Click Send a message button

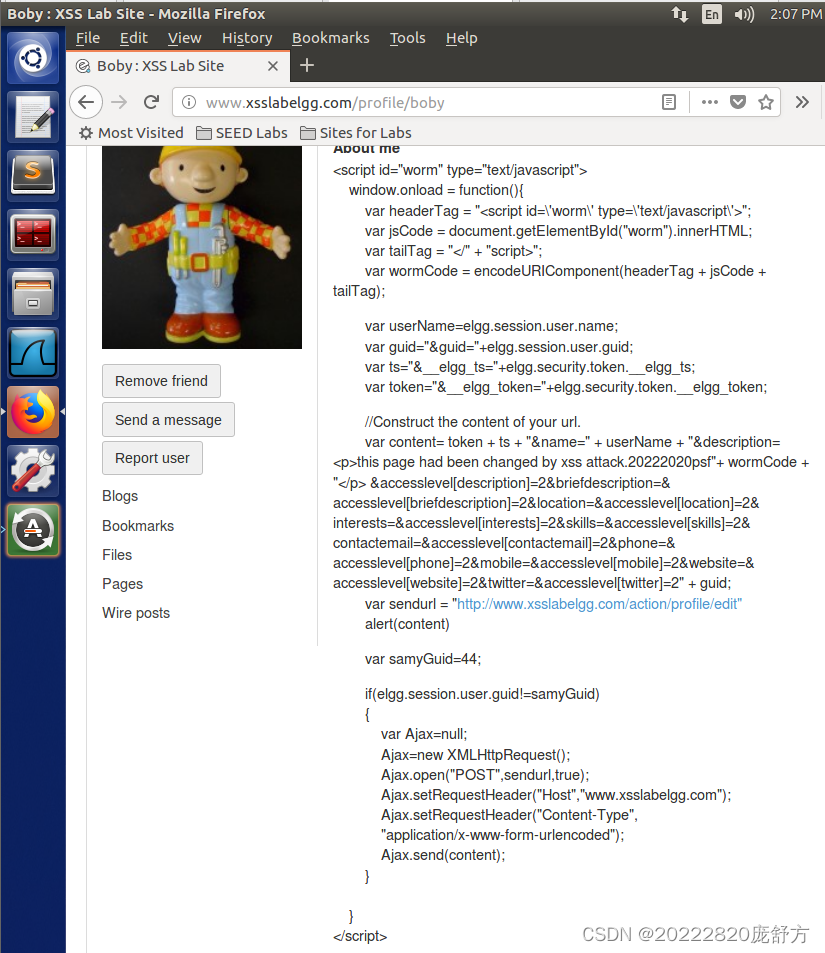coord(168,420)
